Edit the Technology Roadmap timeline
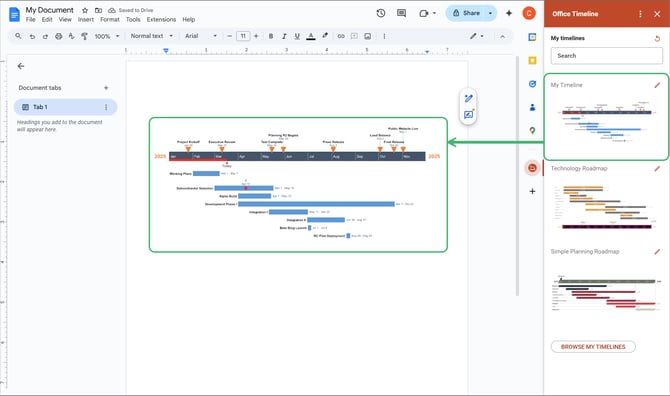Image resolution: width=670 pixels, height=396 pixels. coord(657,169)
